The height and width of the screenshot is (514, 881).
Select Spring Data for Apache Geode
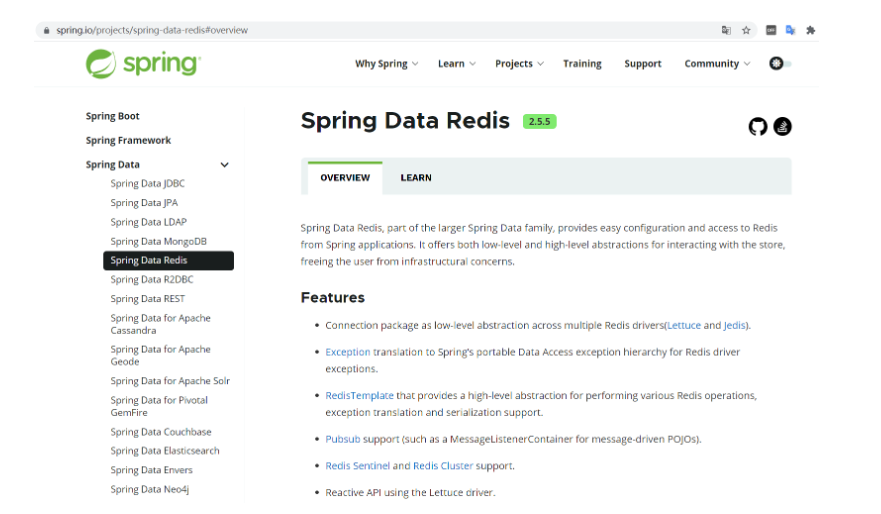coord(161,355)
